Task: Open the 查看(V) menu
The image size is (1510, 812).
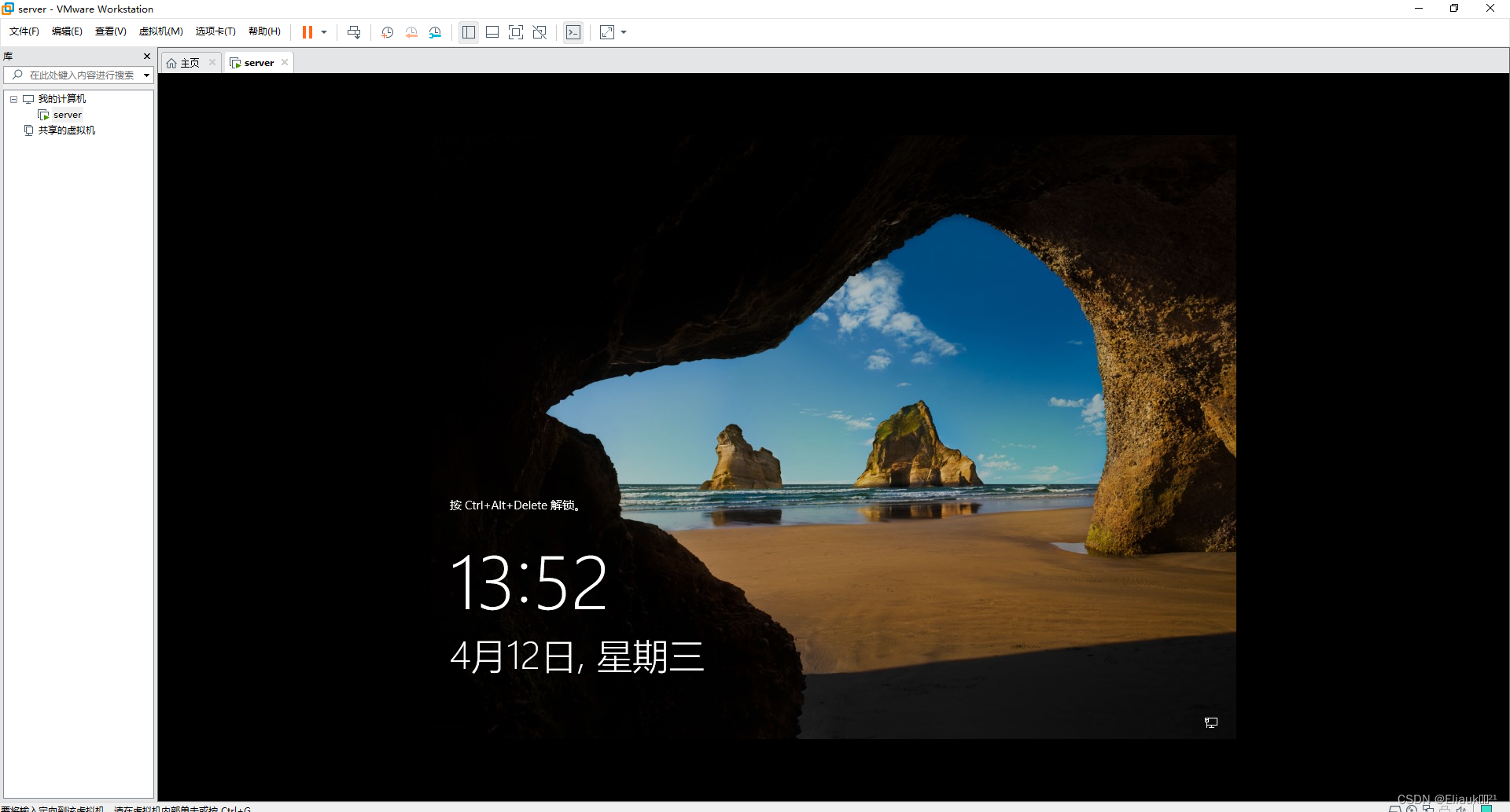Action: tap(111, 31)
